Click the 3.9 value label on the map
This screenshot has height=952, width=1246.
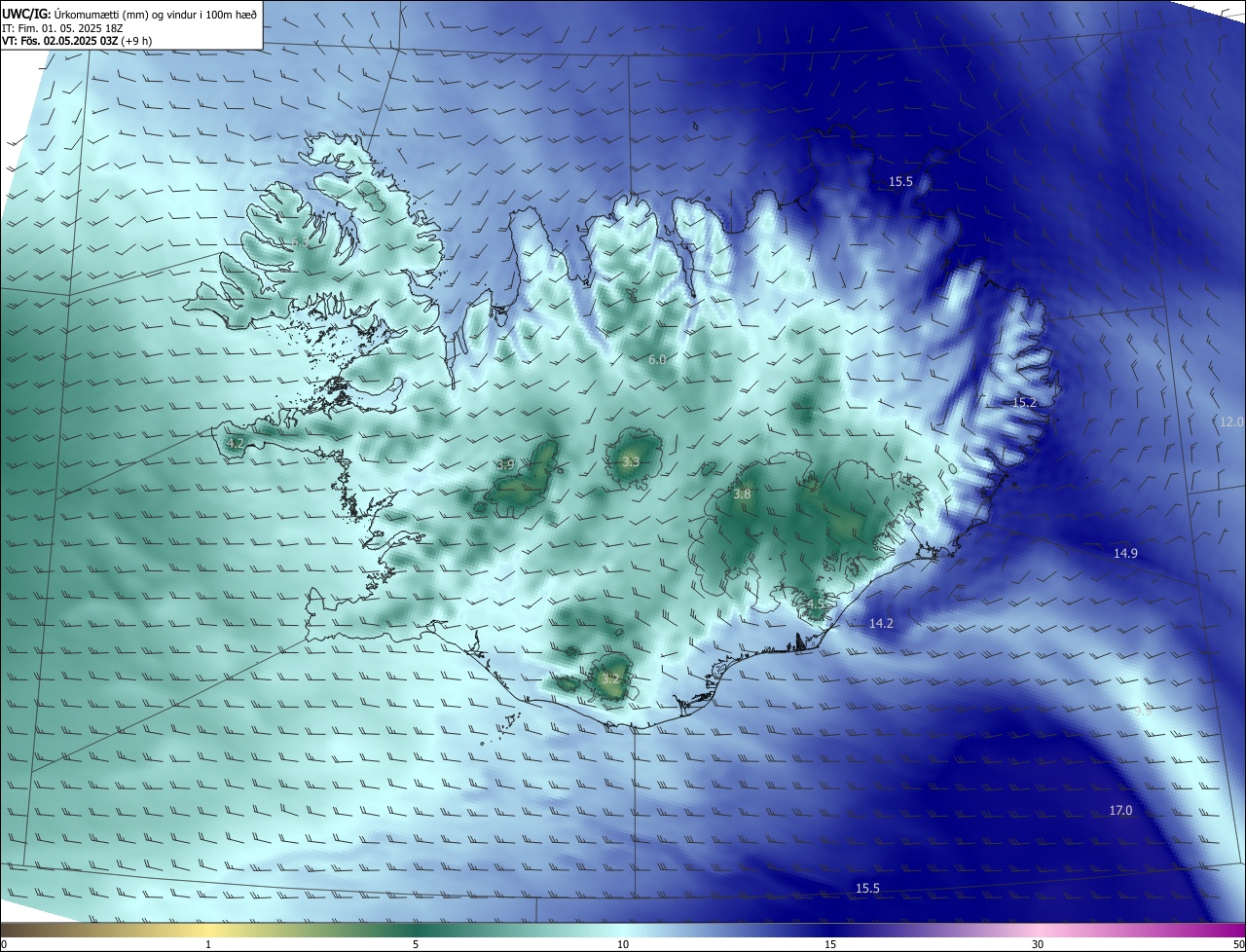pos(505,465)
